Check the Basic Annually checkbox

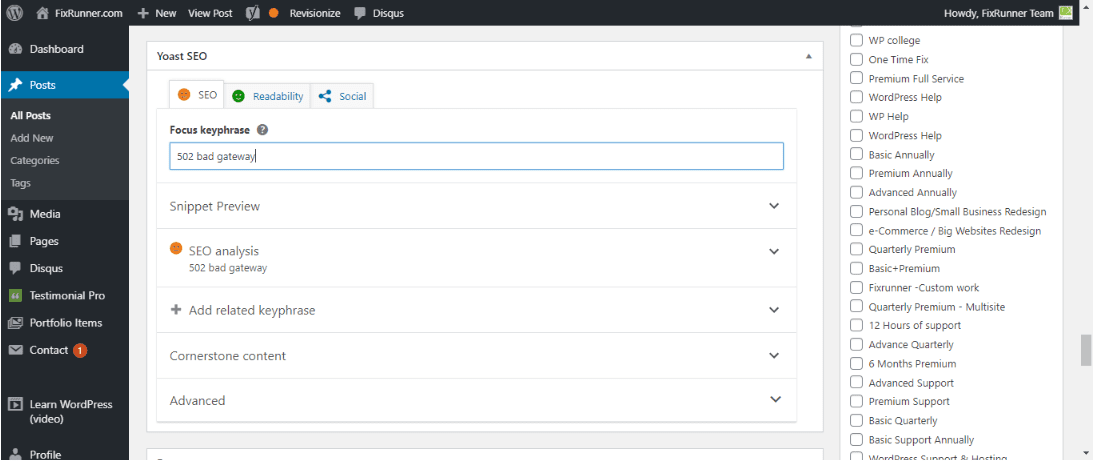[x=856, y=155]
